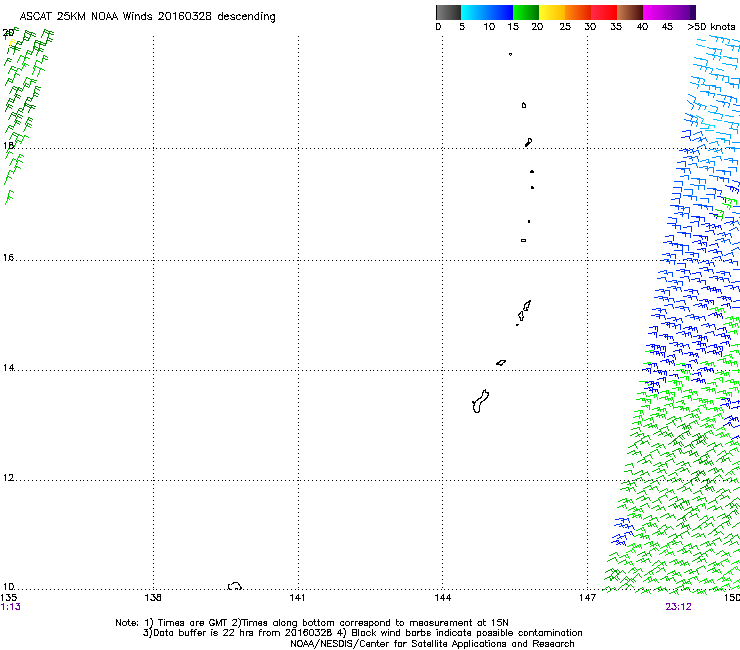This screenshot has height=650, width=740.
Task: Click the "16" latitude axis label
Action: [8, 258]
